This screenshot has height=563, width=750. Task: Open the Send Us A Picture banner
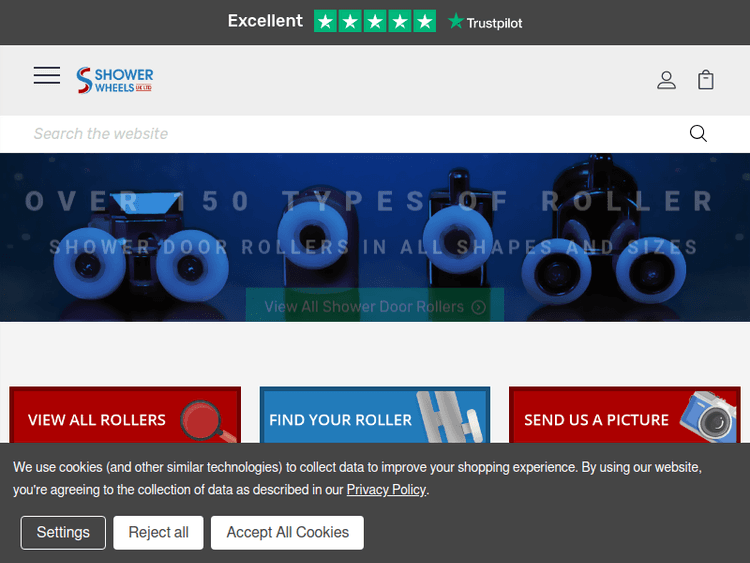point(596,419)
